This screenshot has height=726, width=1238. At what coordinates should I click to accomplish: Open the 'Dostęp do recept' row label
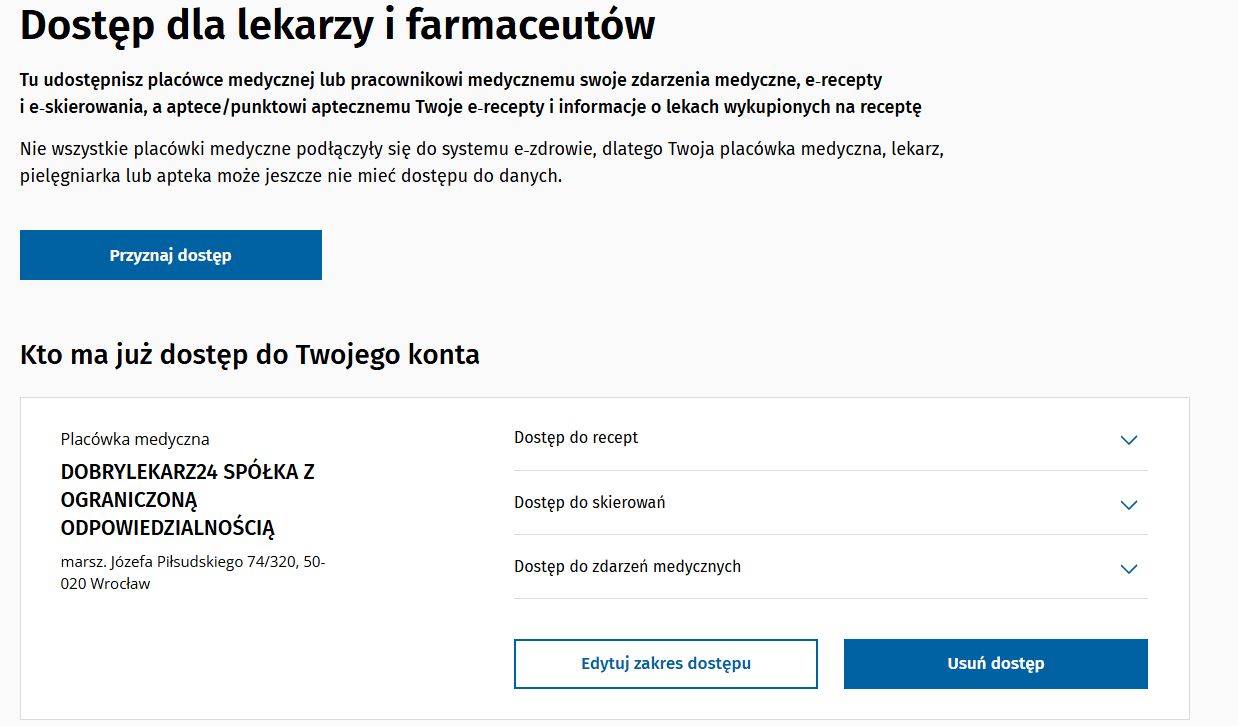[576, 438]
